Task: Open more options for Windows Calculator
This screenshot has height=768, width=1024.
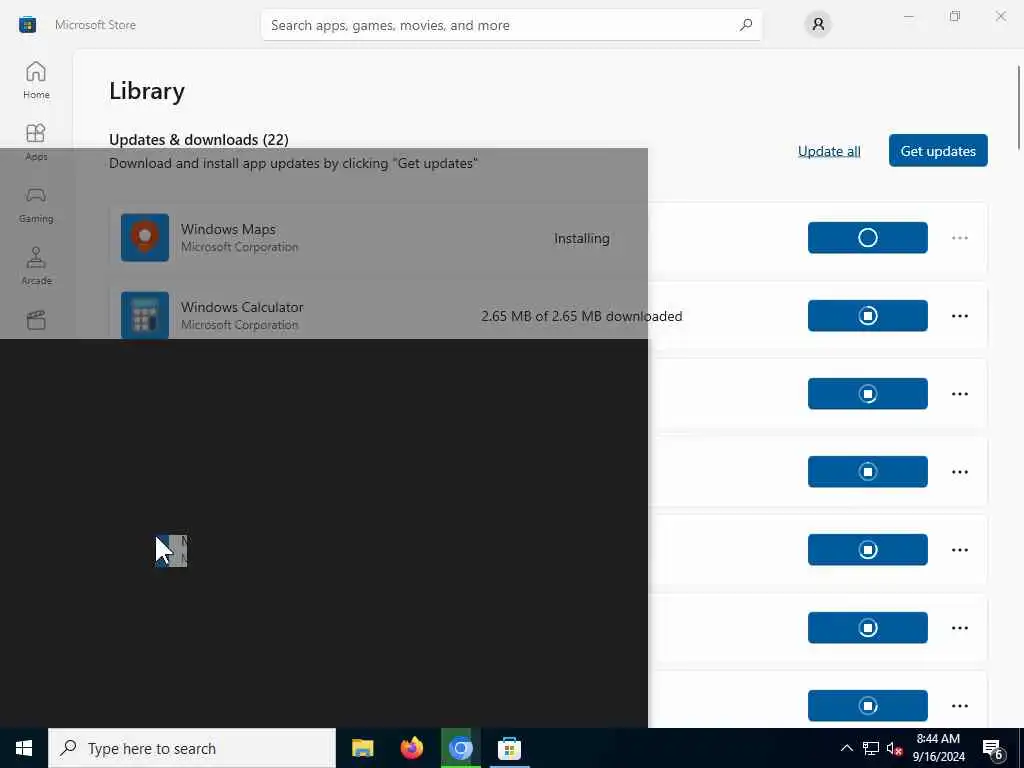Action: pyautogui.click(x=959, y=316)
